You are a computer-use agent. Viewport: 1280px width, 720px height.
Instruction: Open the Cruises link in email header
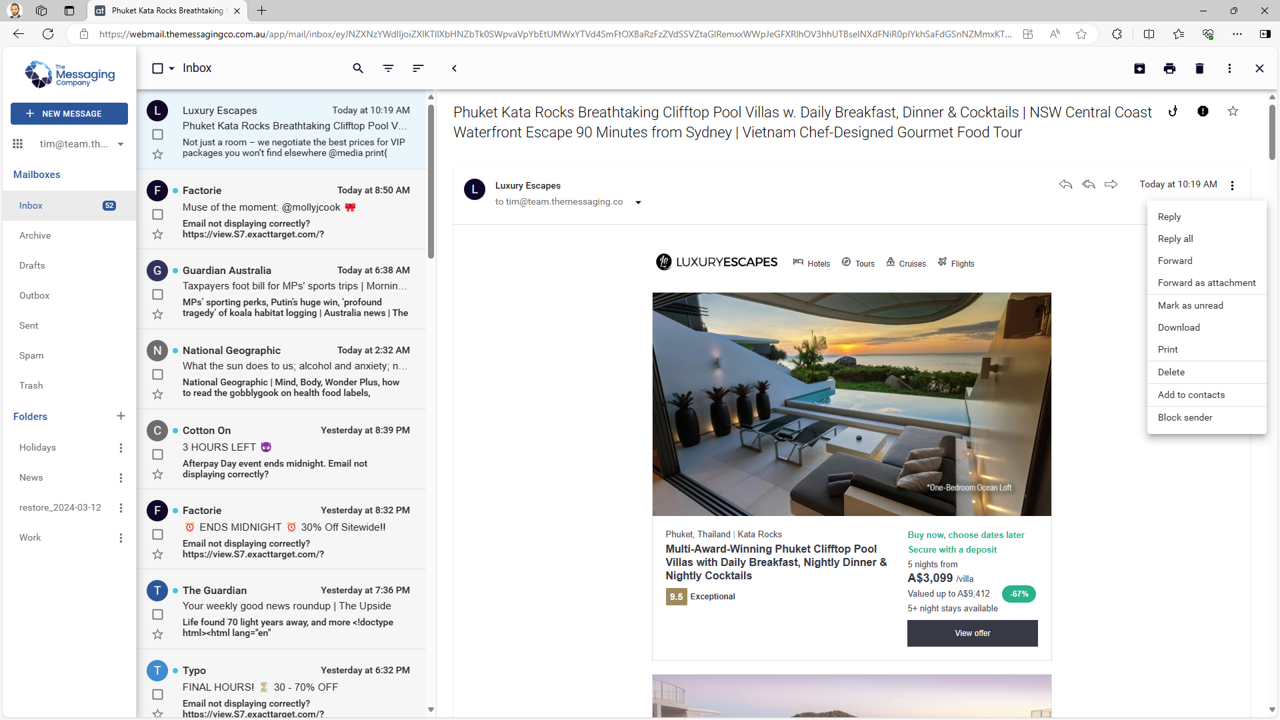[x=906, y=263]
